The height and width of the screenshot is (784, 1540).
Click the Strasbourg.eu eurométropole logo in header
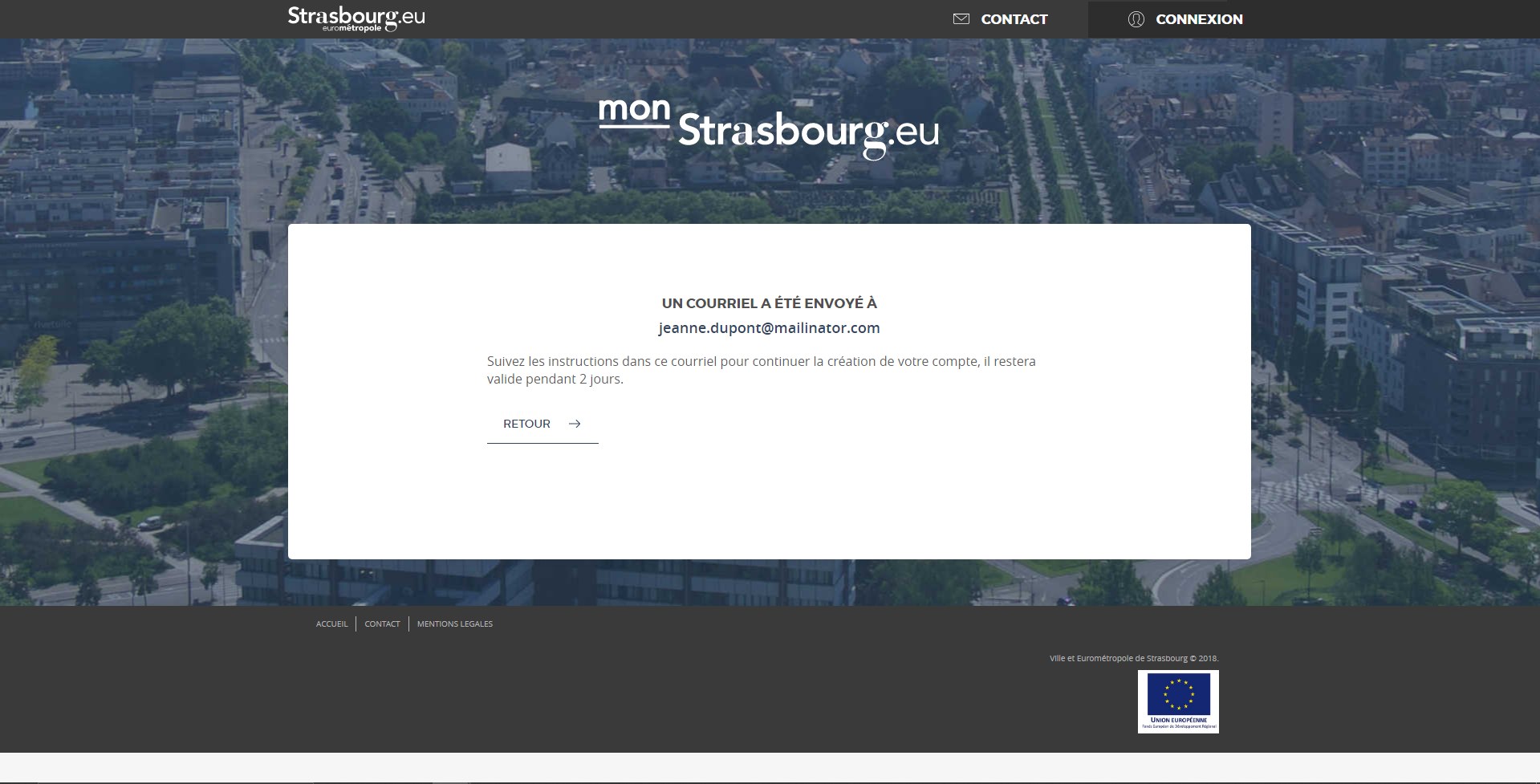(x=356, y=18)
